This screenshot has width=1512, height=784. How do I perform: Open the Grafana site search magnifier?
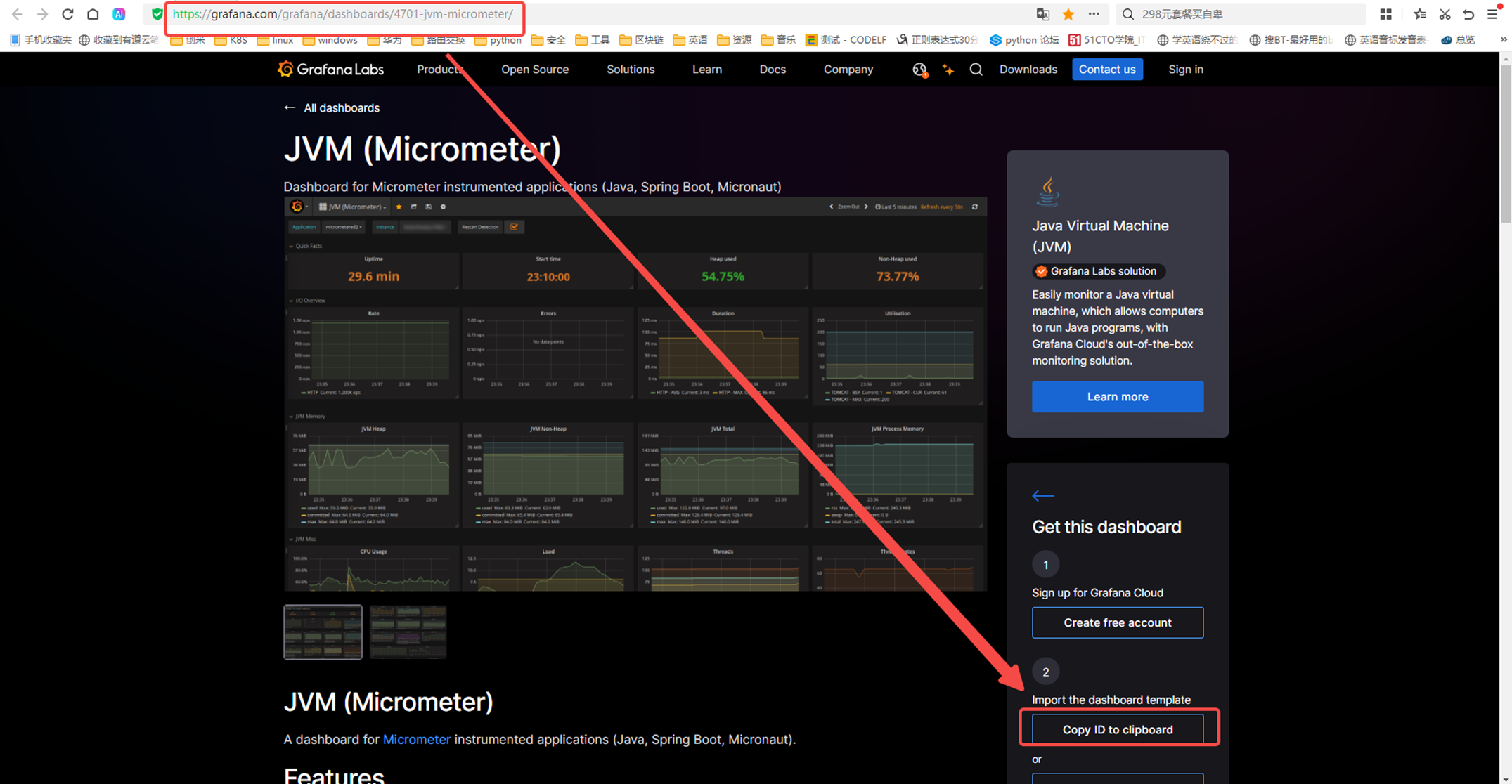tap(976, 70)
